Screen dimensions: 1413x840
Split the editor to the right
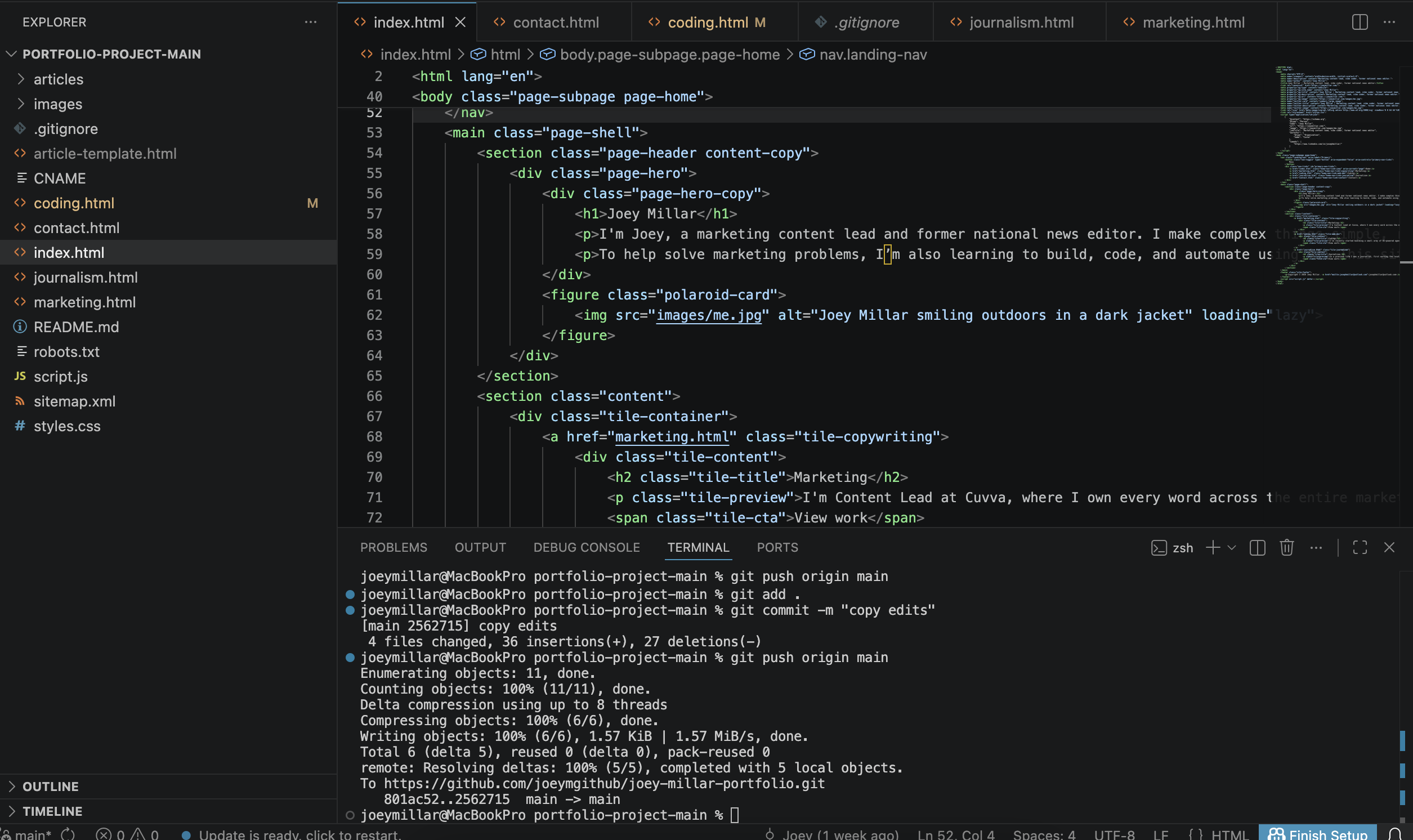tap(1360, 22)
